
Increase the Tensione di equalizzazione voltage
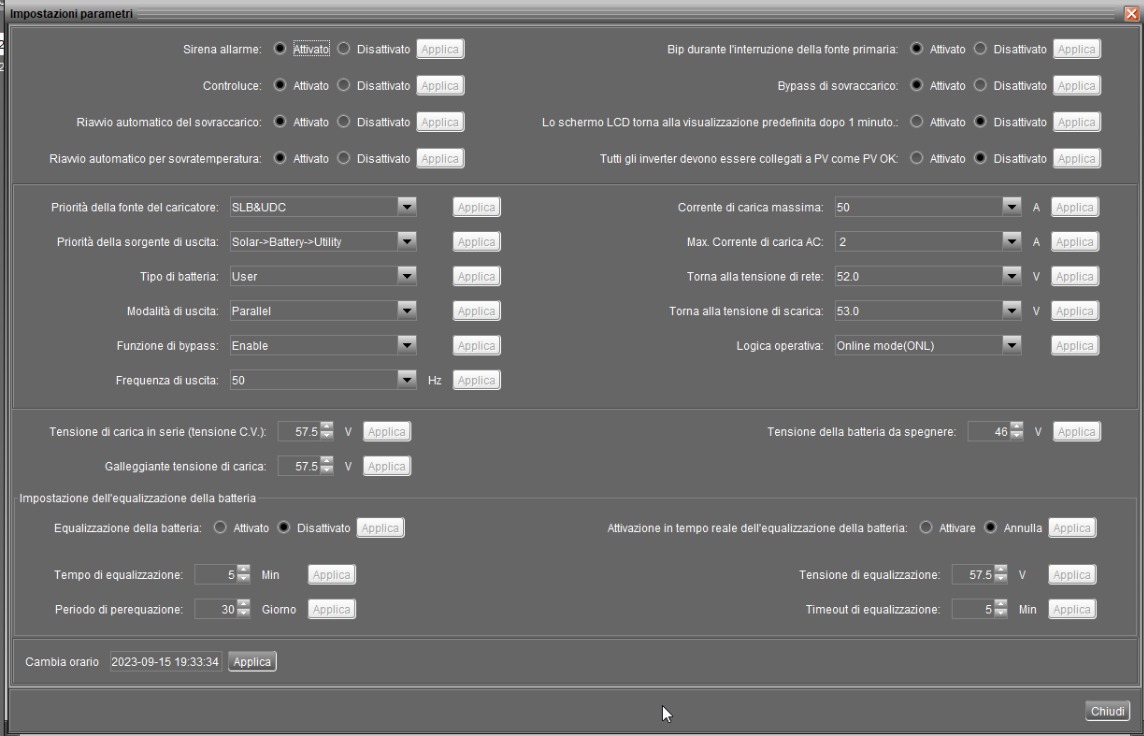point(1001,570)
